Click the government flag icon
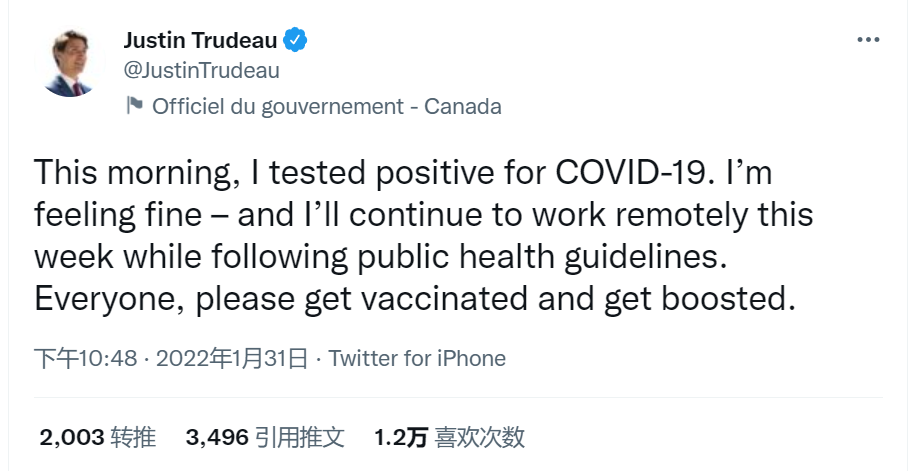This screenshot has height=471, width=913. [x=135, y=105]
